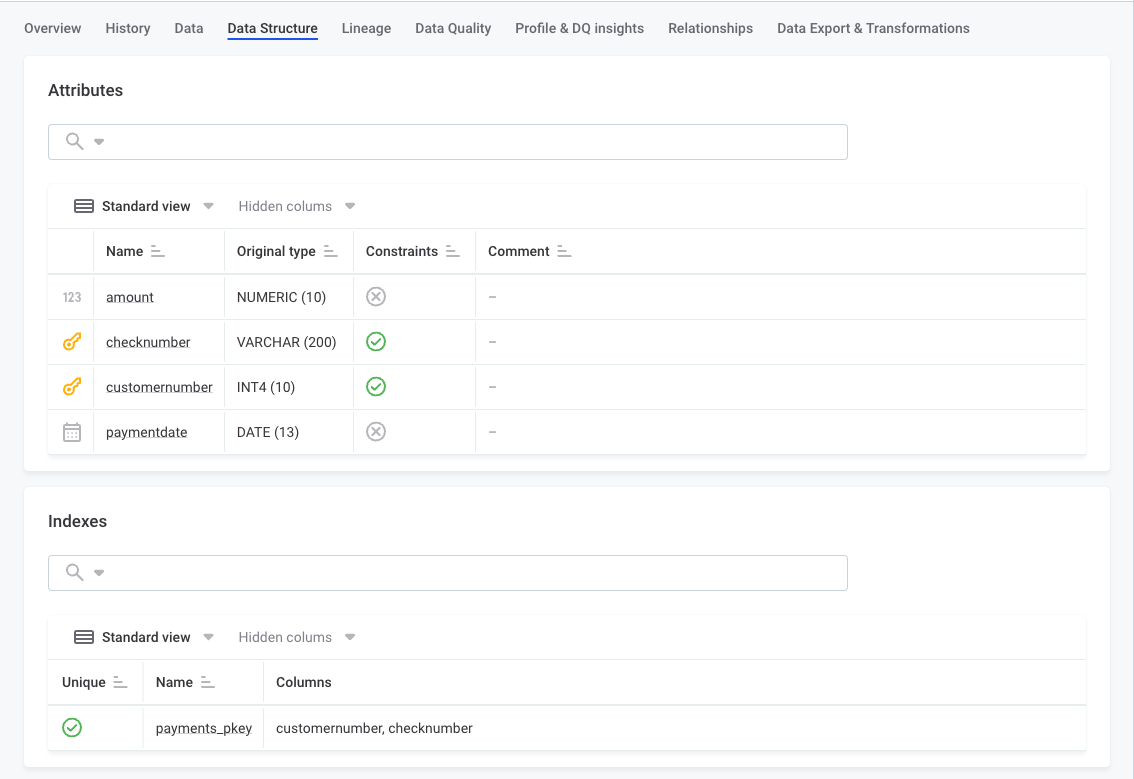Click the Indexes Standard view table icon
Image resolution: width=1134 pixels, height=779 pixels.
click(x=84, y=637)
